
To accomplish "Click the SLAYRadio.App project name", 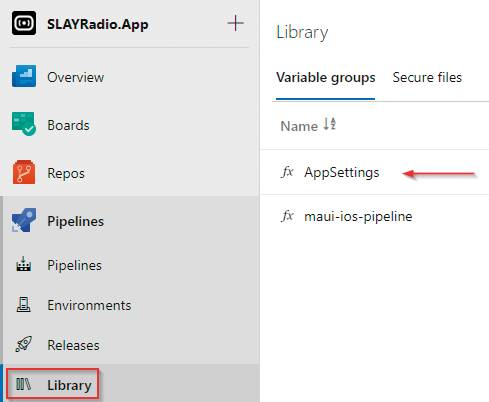I will click(98, 24).
